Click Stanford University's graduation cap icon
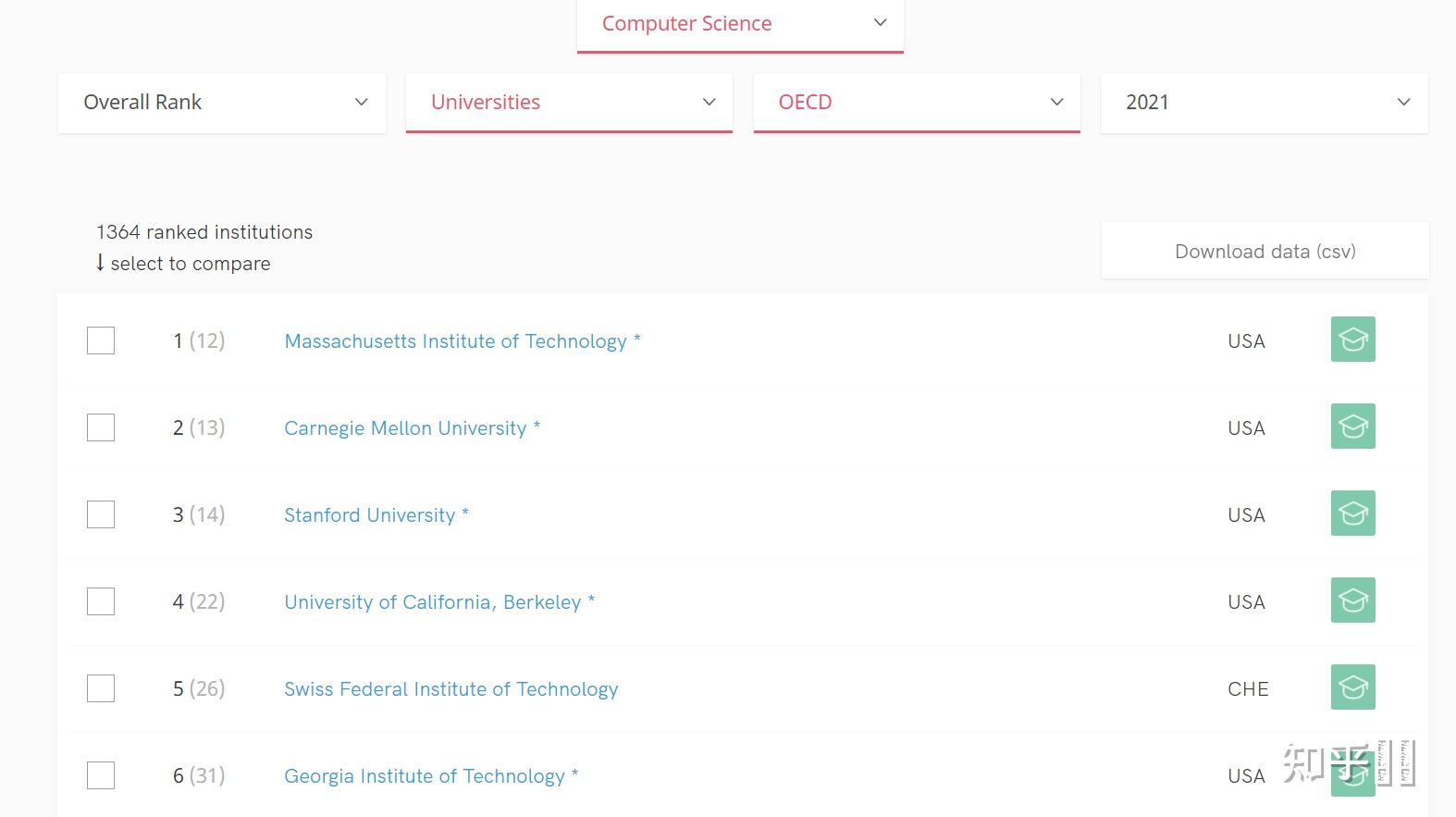The width and height of the screenshot is (1456, 817). [1352, 514]
